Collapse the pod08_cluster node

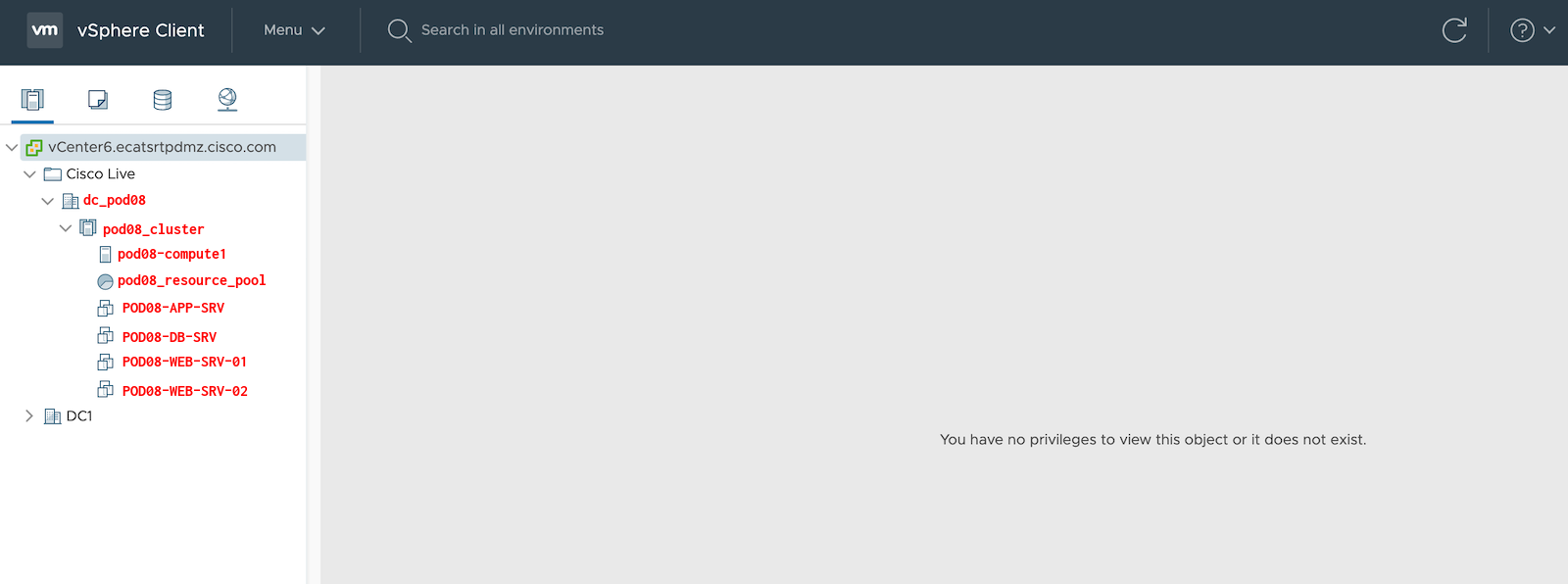66,228
